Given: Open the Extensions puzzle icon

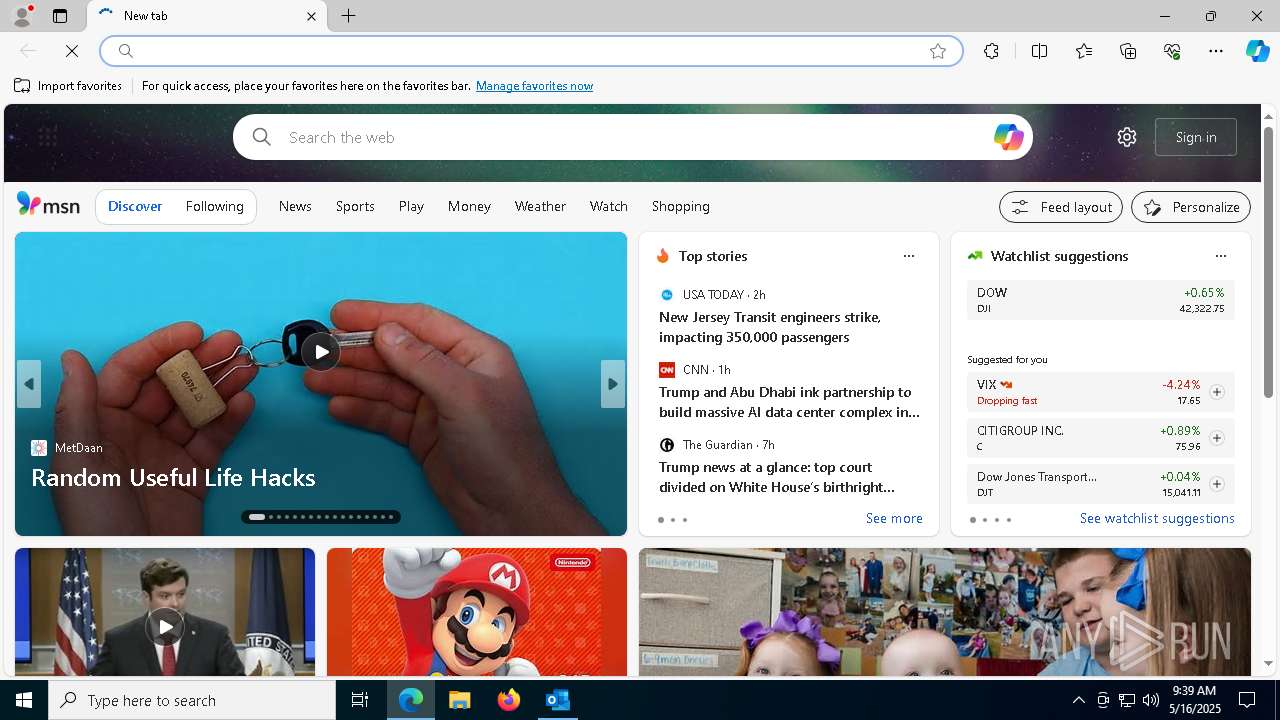Looking at the screenshot, I should pos(991,51).
